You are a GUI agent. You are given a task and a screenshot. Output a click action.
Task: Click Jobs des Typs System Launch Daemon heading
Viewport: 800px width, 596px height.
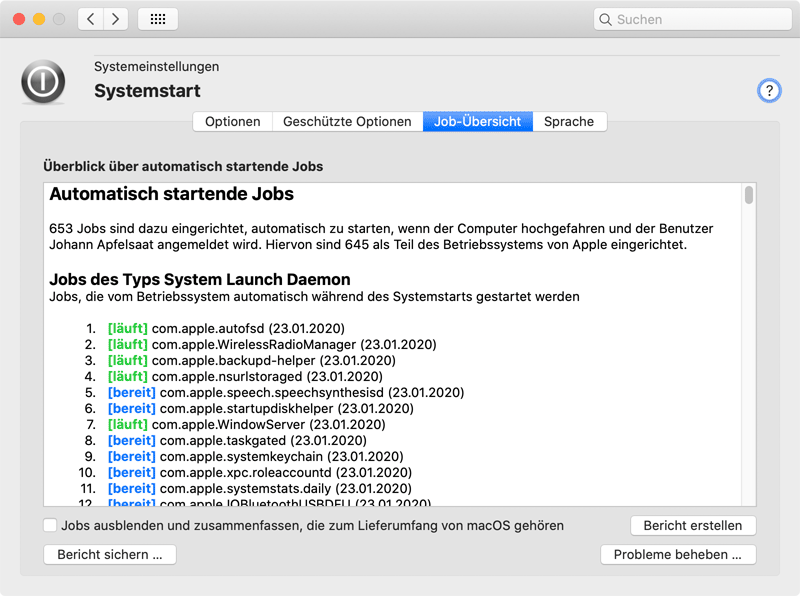(199, 279)
